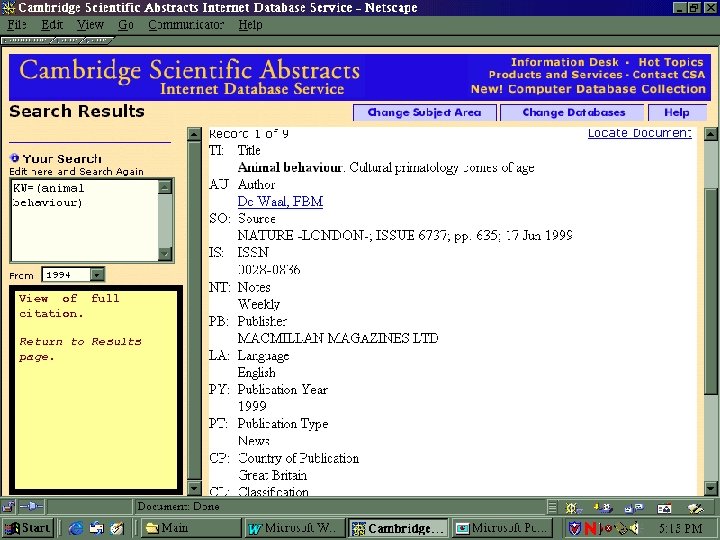720x540 pixels.
Task: Open the Information Desk link
Action: coord(565,62)
